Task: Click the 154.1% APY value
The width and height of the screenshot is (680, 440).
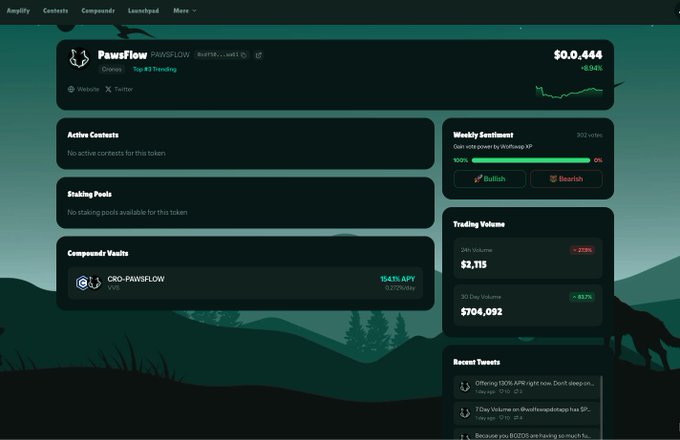Action: [x=397, y=279]
